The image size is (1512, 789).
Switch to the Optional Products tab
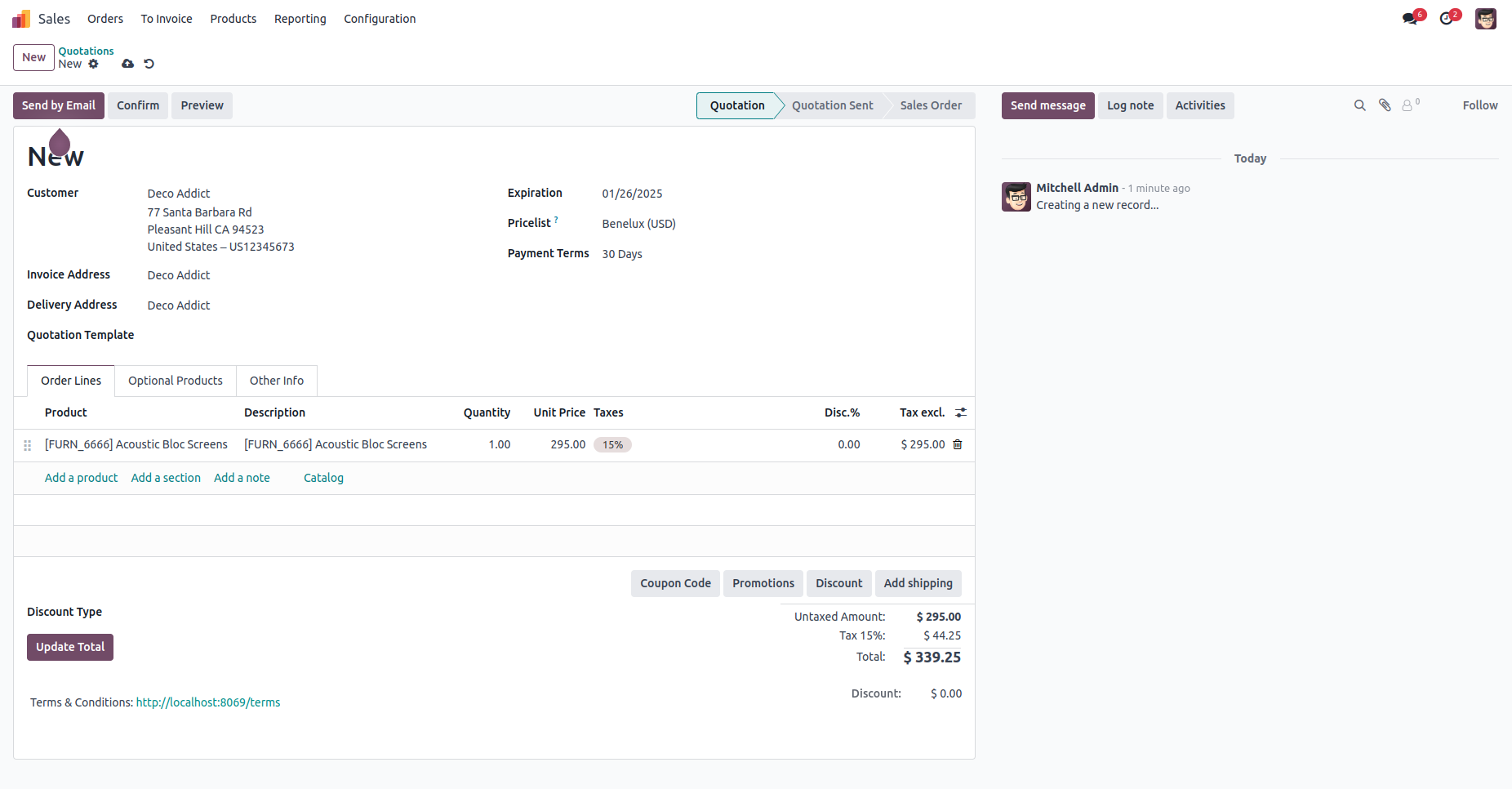tap(176, 381)
